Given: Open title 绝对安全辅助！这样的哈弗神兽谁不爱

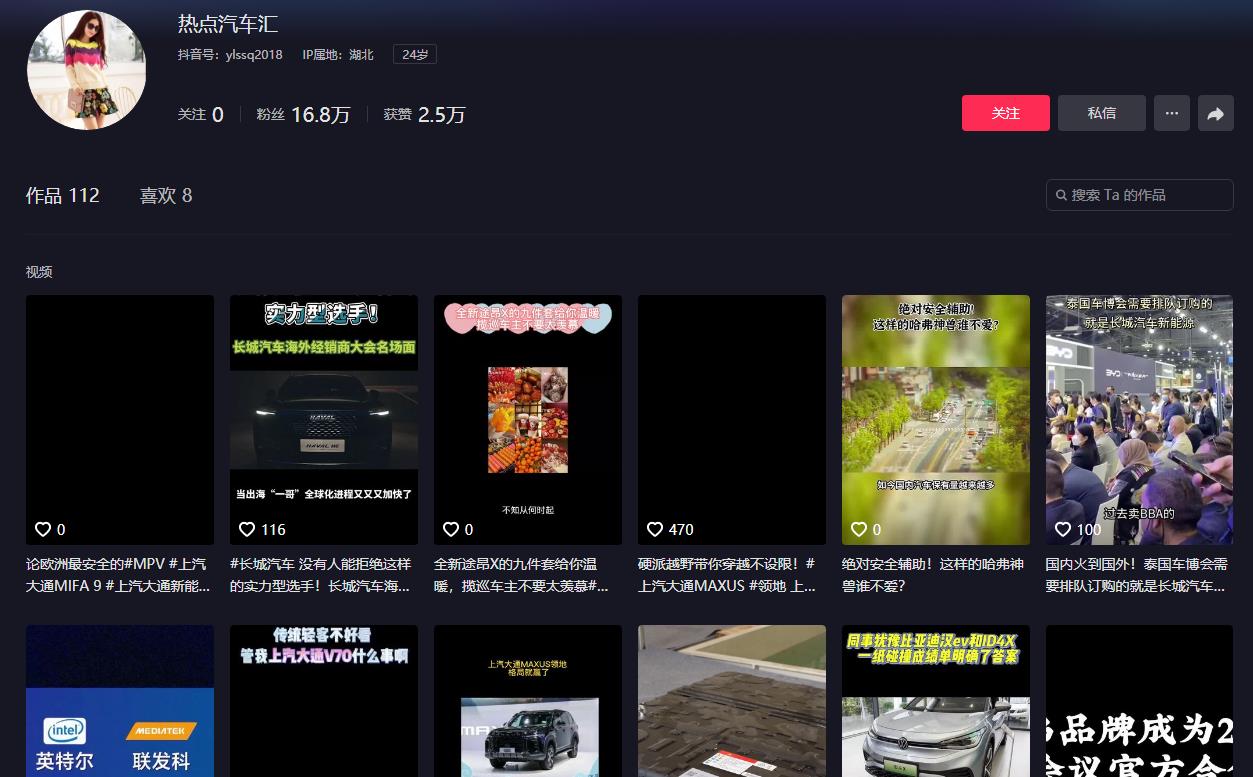Looking at the screenshot, I should (x=933, y=575).
